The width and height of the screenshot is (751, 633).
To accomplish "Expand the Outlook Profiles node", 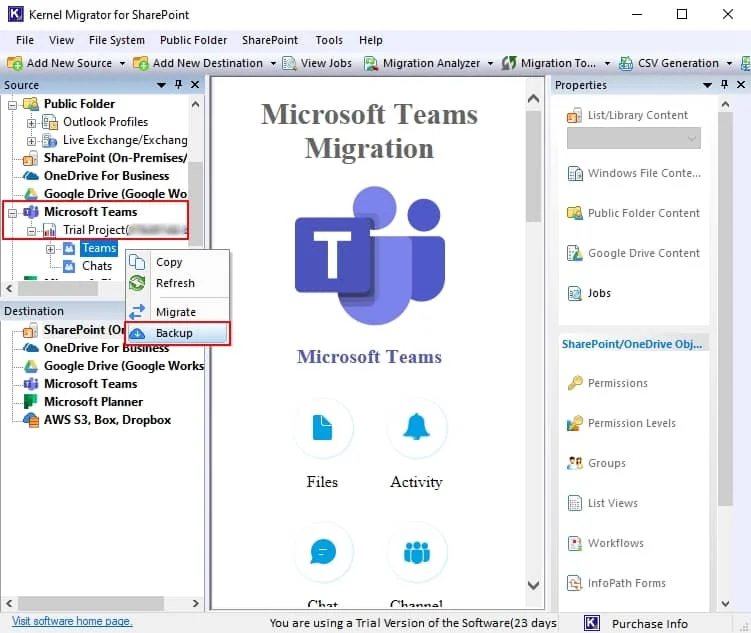I will pos(31,123).
